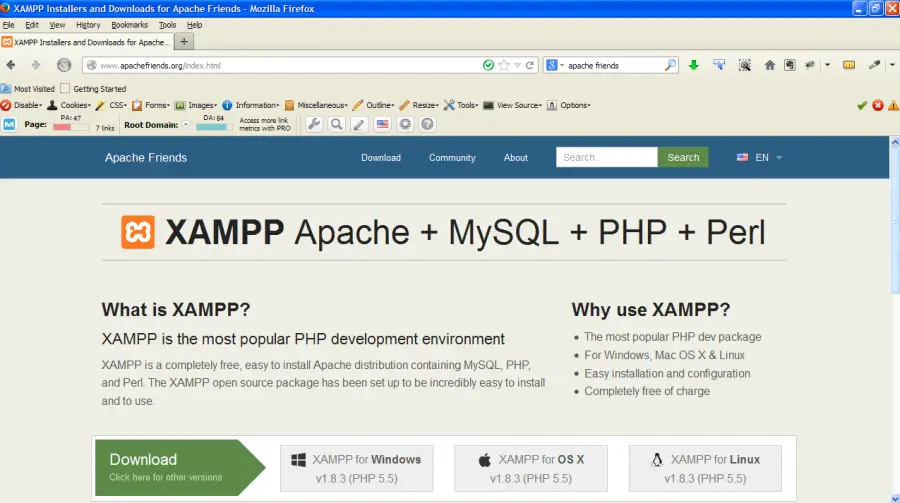Viewport: 900px width, 503px height.
Task: Open the Bookmarks menu
Action: click(130, 25)
